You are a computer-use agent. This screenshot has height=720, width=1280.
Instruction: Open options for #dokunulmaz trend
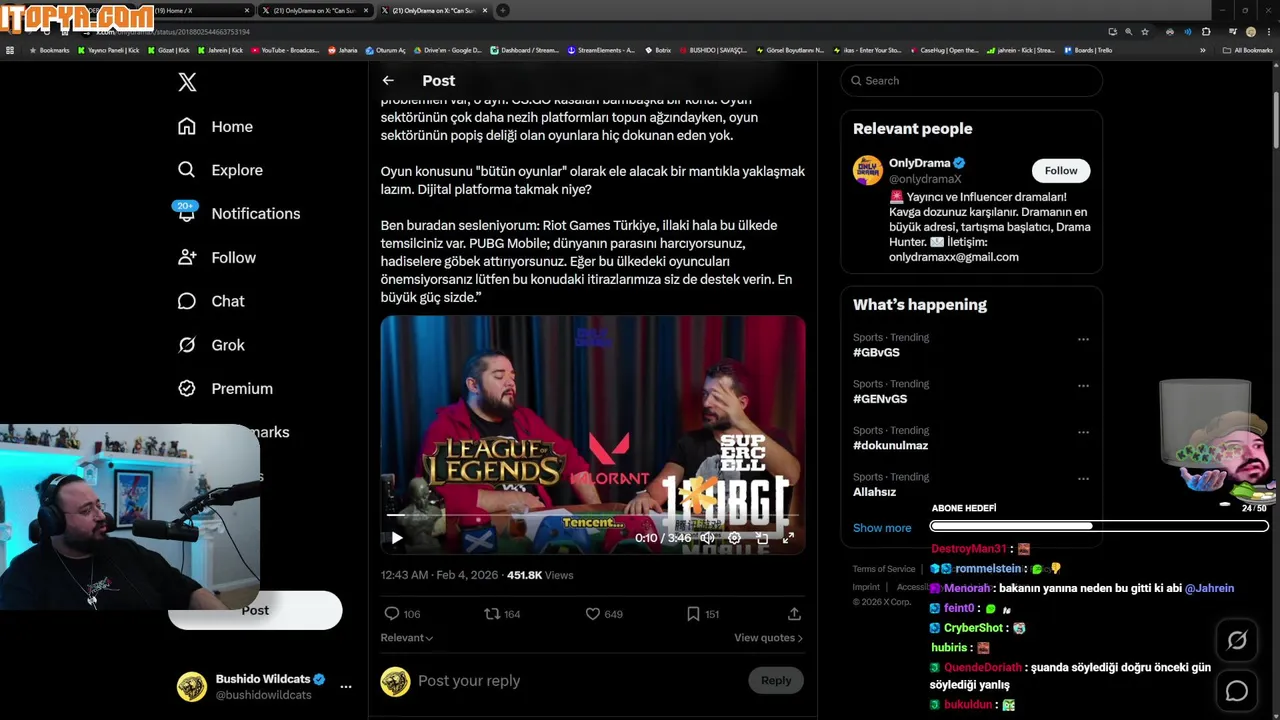[x=1083, y=432]
